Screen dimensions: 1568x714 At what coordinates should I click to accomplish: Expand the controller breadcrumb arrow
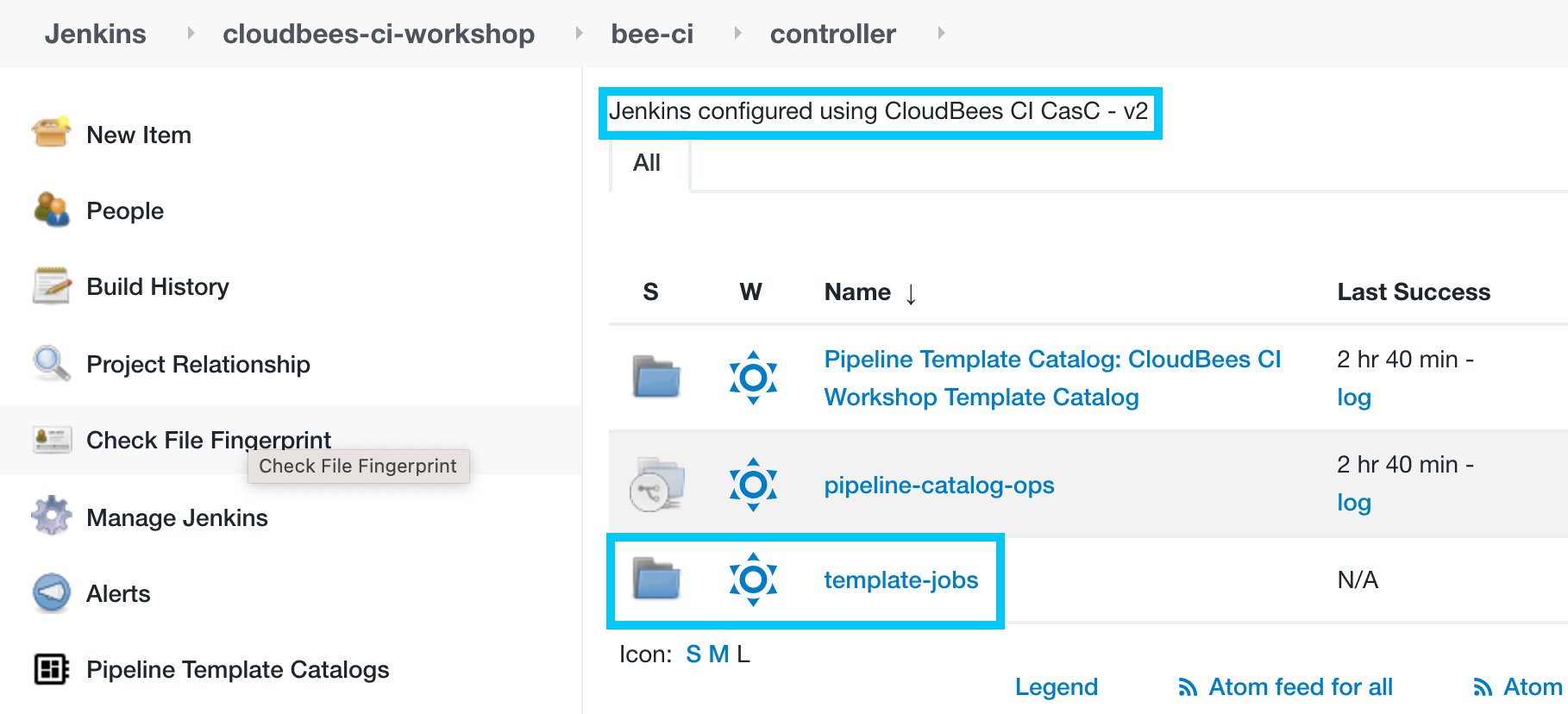pyautogui.click(x=941, y=33)
